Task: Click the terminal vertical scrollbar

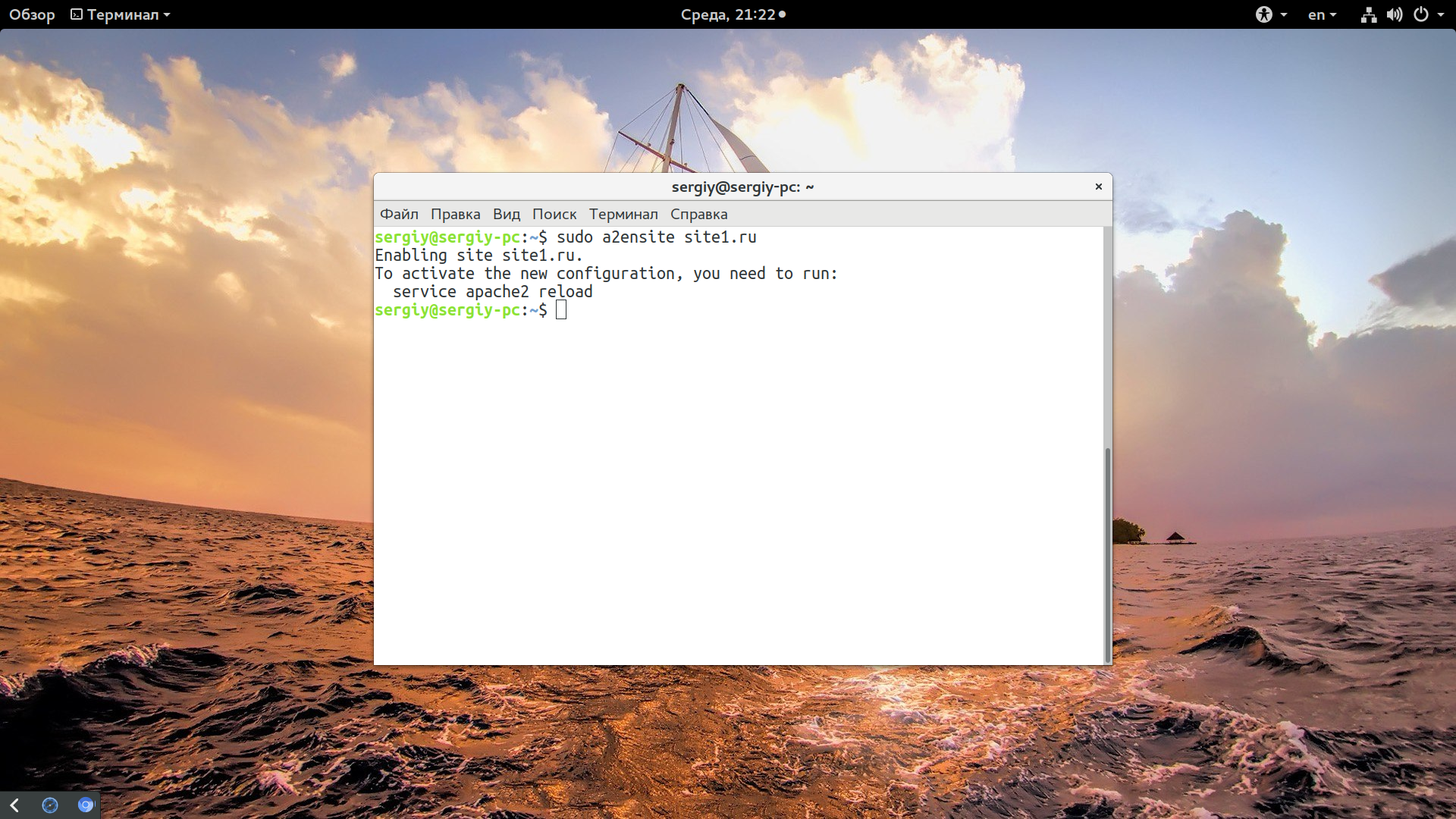Action: [1108, 554]
